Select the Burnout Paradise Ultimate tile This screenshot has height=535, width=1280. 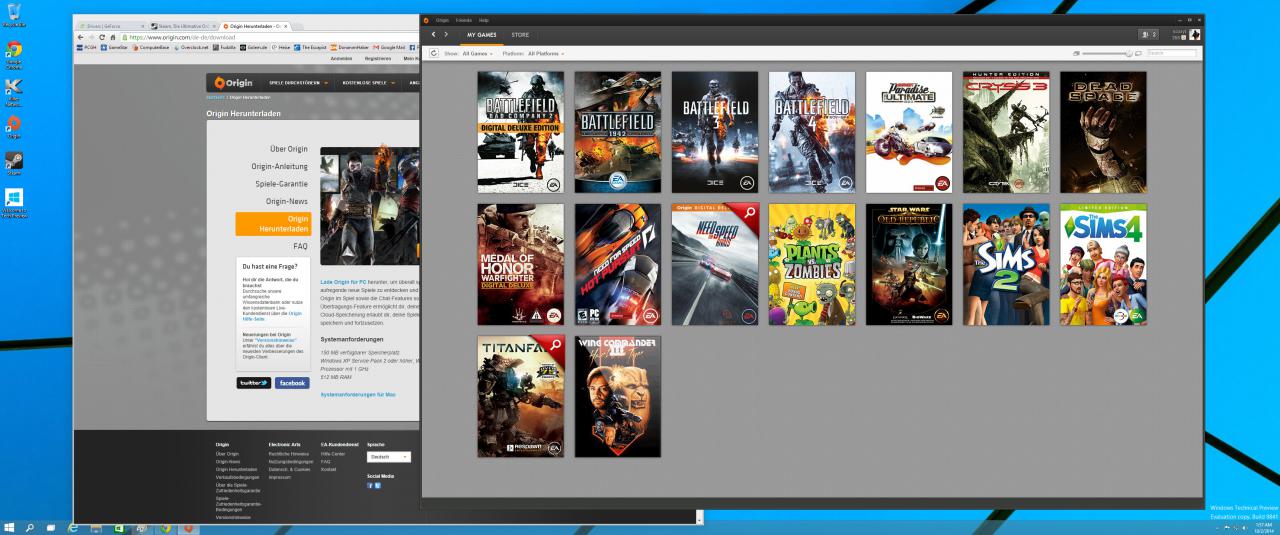(909, 132)
